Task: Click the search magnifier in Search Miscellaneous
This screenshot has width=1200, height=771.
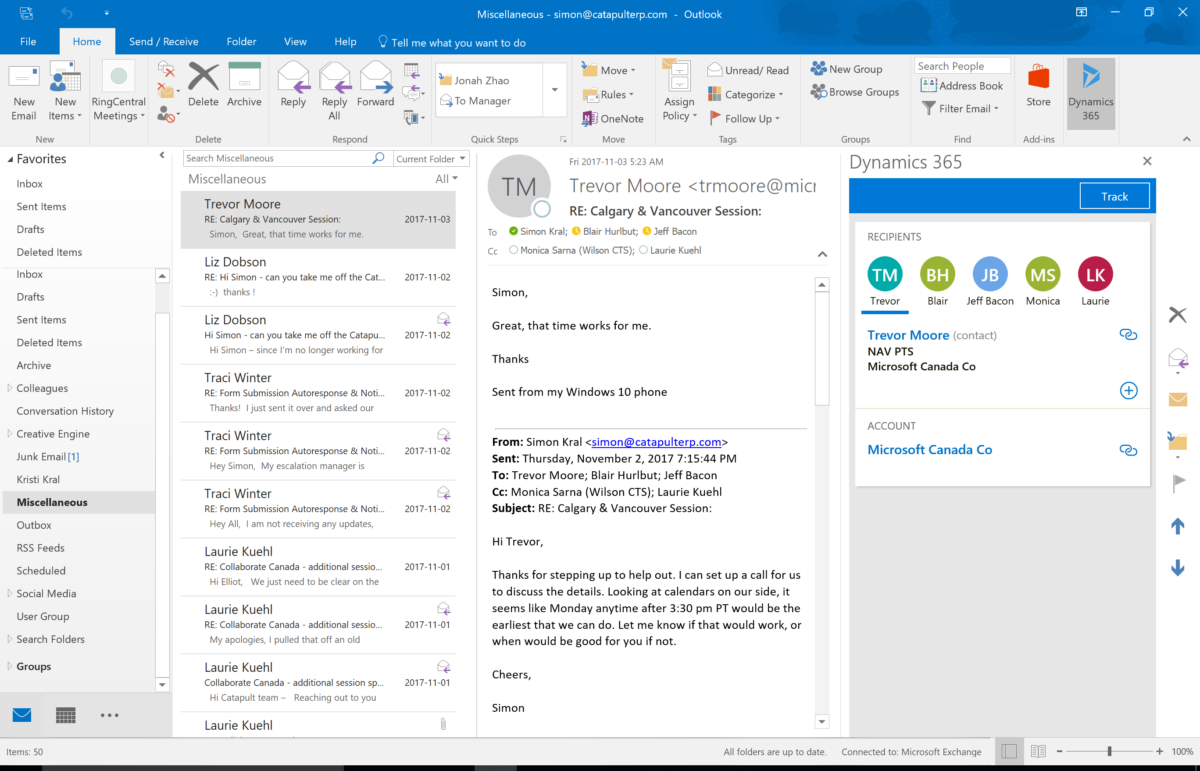Action: pyautogui.click(x=378, y=158)
